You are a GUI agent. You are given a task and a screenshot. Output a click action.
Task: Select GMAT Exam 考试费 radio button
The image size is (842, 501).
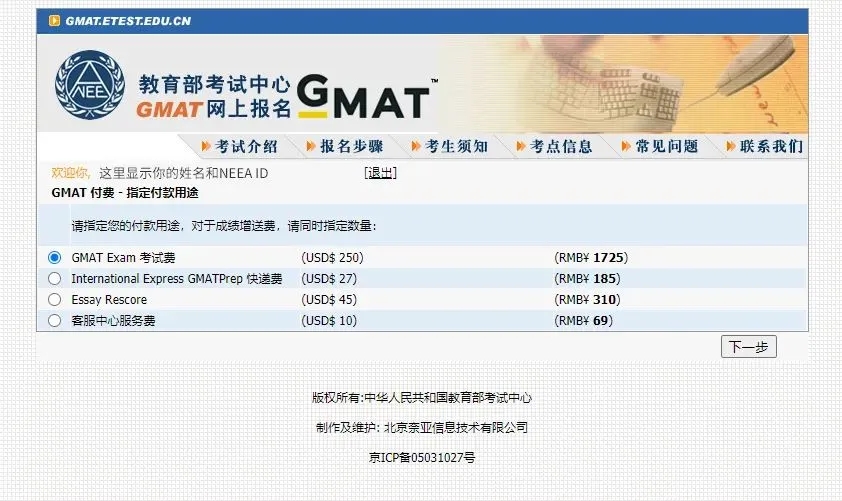[x=55, y=257]
